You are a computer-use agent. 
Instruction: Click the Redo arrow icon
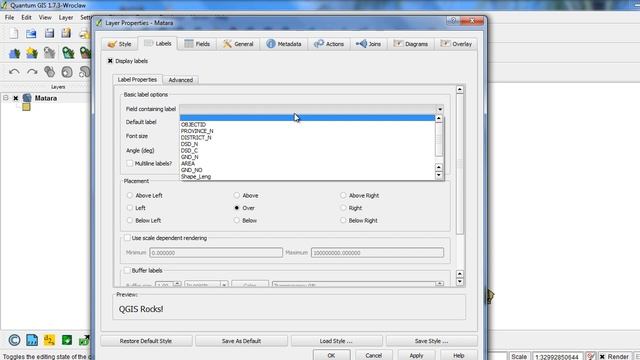click(32, 72)
